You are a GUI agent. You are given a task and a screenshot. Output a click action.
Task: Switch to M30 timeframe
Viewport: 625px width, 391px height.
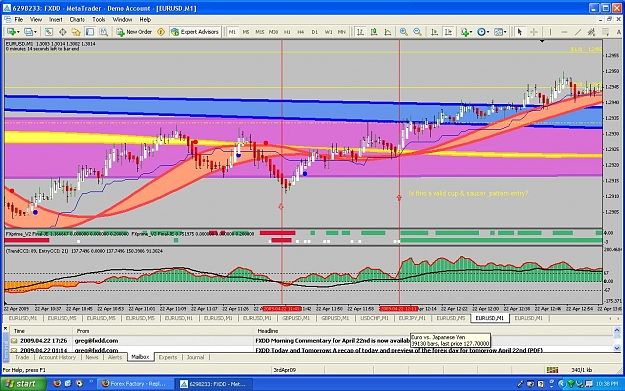273,32
